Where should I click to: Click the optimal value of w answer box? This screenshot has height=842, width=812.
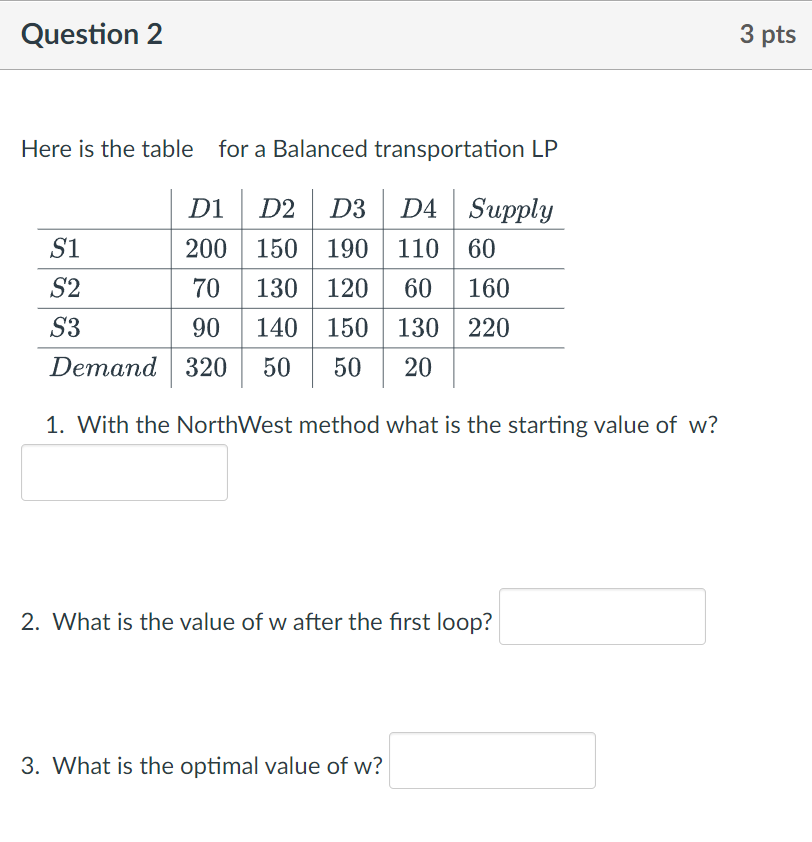(492, 761)
